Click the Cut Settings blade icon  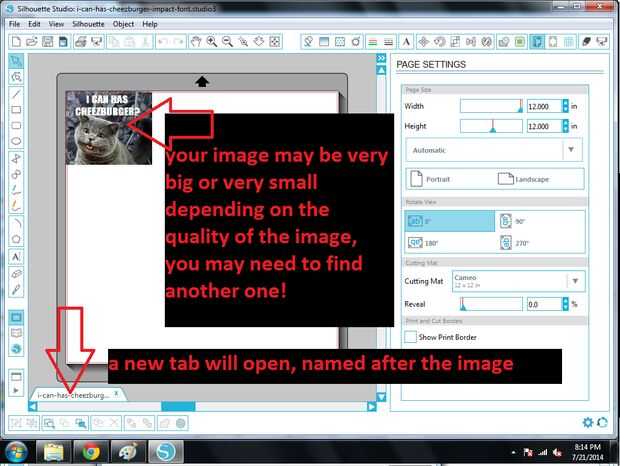[x=586, y=42]
